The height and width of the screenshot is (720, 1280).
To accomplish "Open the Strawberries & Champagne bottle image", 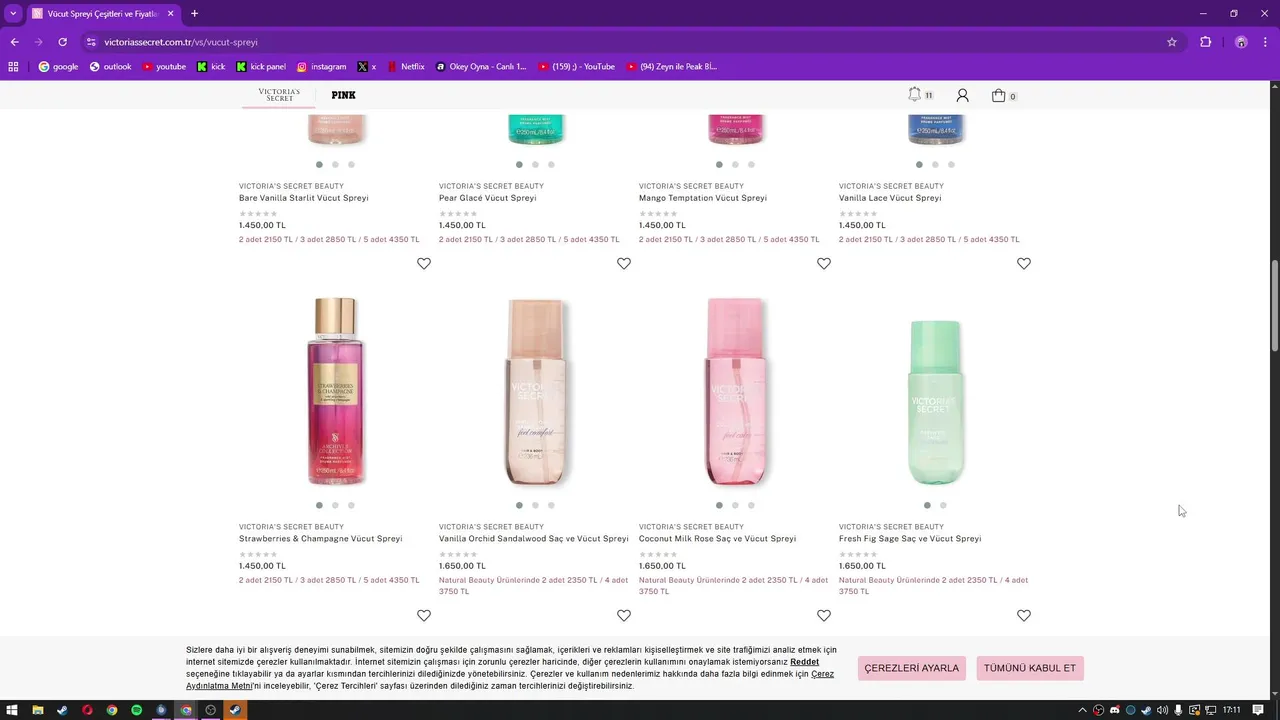I will click(x=335, y=392).
